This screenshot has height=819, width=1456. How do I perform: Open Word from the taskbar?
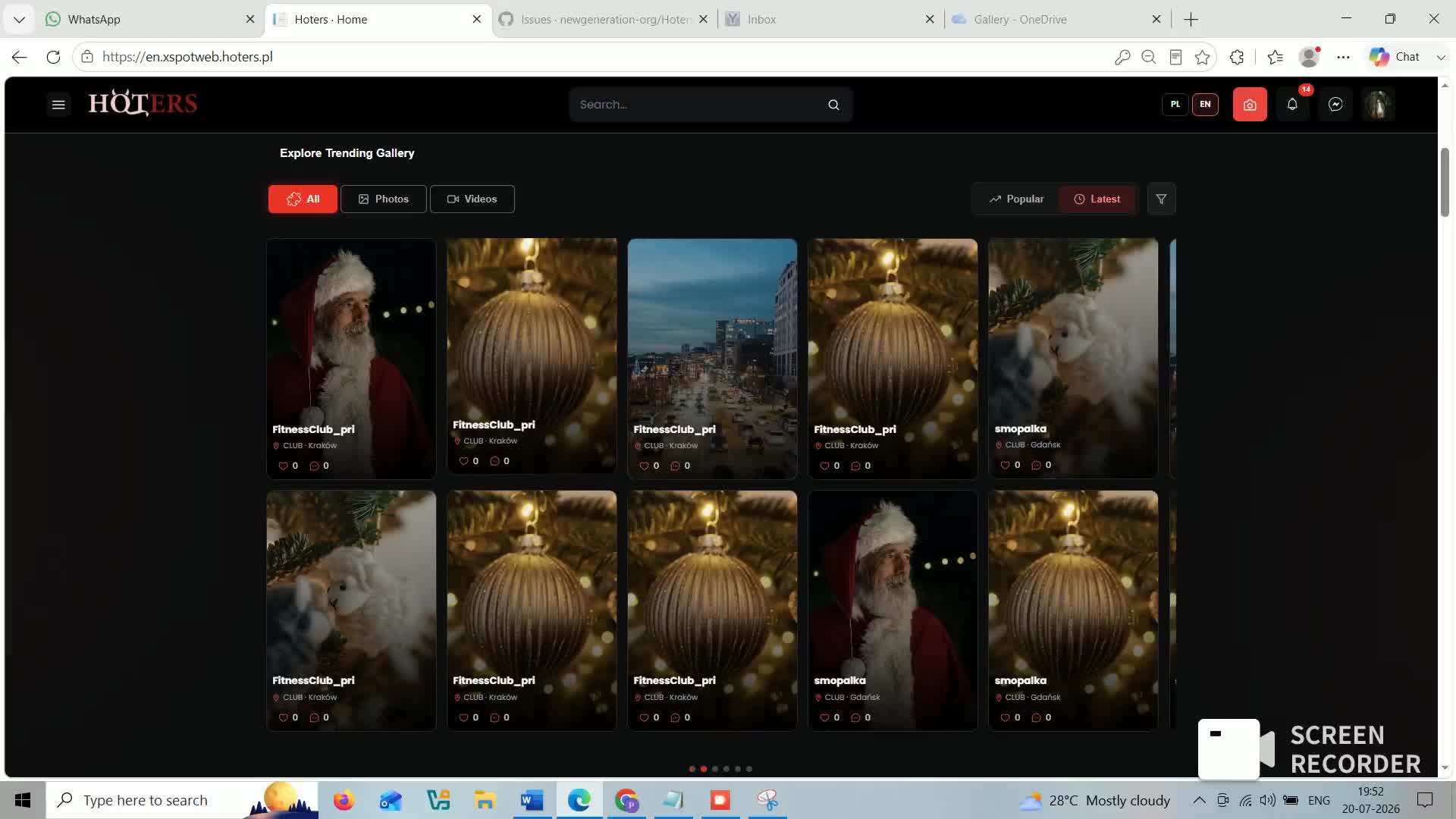coord(532,800)
